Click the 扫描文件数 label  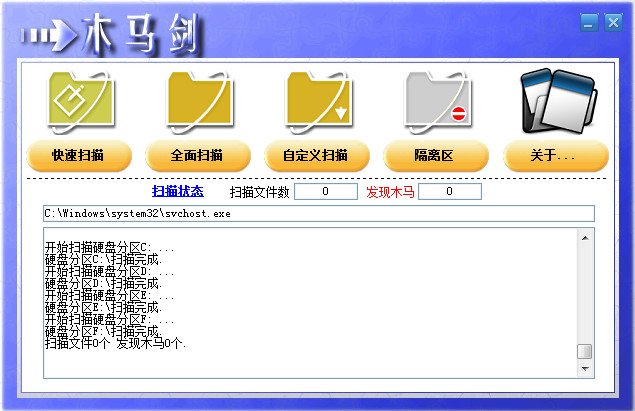click(260, 192)
